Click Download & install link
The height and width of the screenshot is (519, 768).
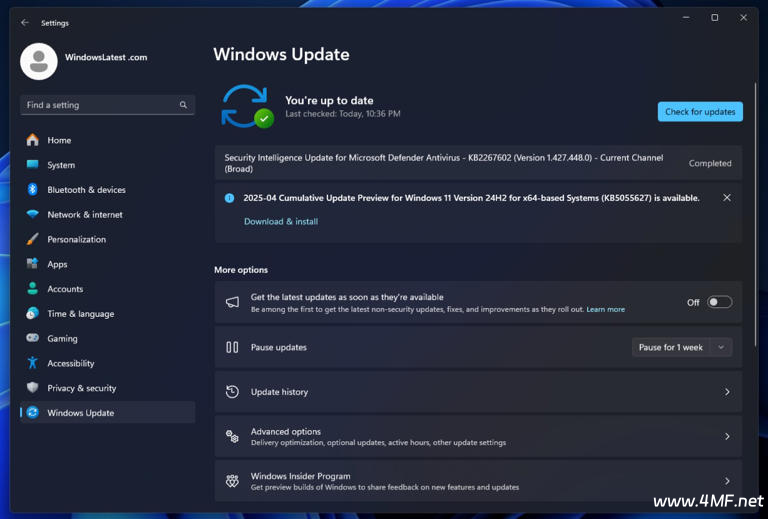[x=281, y=222]
